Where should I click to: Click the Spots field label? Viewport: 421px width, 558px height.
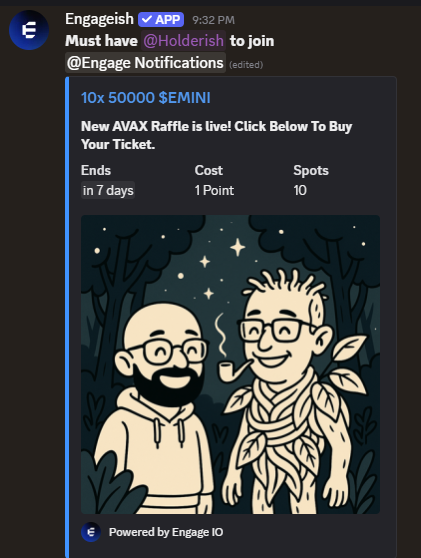tap(311, 170)
